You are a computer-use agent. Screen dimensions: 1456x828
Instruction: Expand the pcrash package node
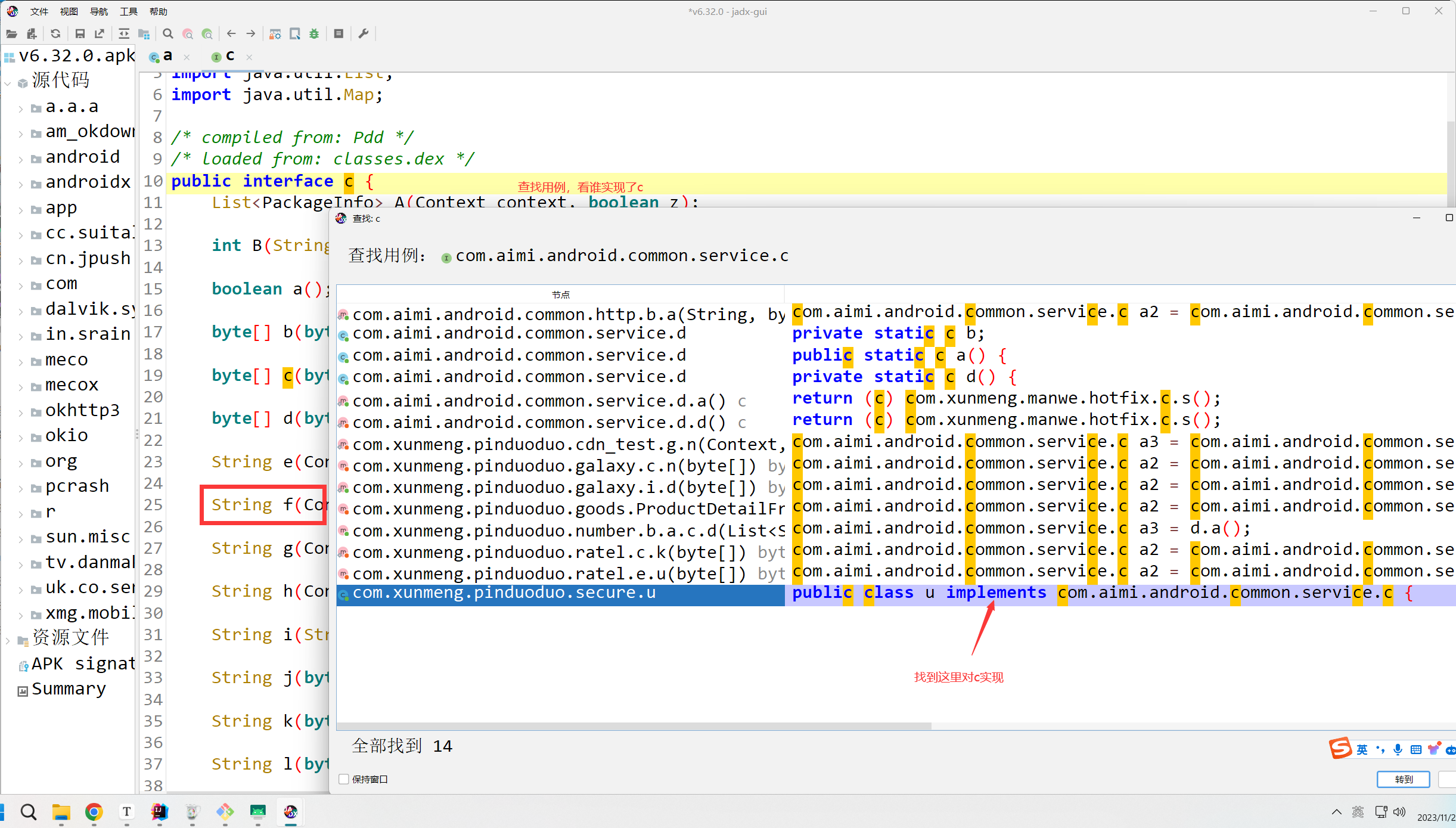pos(21,489)
